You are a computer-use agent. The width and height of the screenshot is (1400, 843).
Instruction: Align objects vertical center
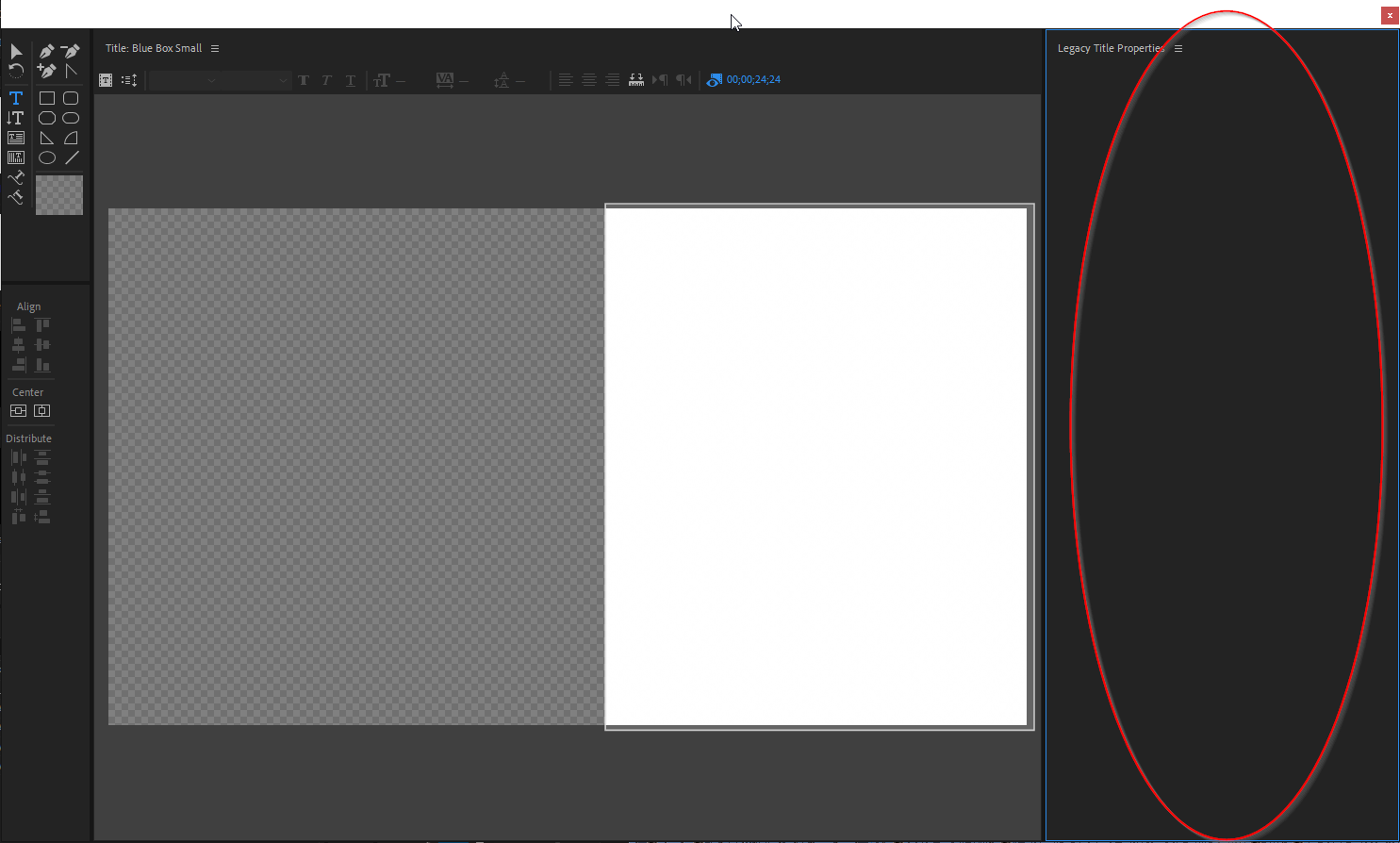(42, 345)
